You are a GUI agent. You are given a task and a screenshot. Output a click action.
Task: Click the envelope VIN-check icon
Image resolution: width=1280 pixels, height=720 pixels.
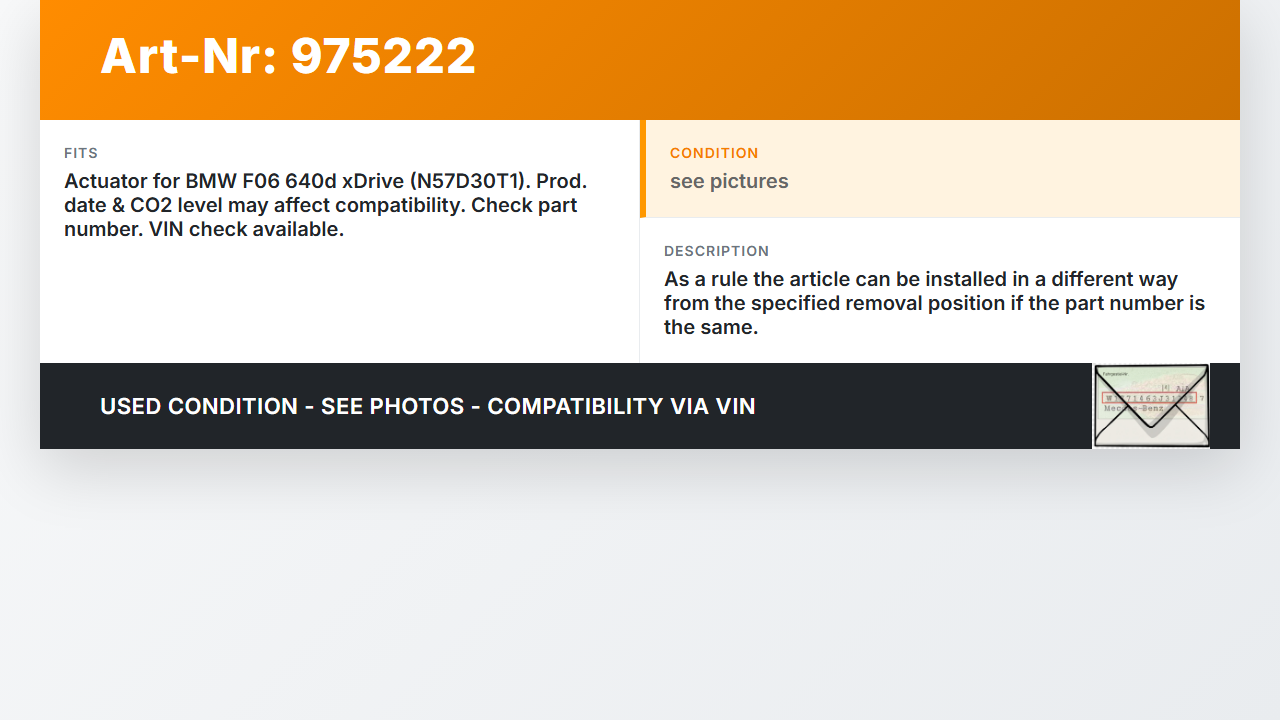(x=1151, y=406)
